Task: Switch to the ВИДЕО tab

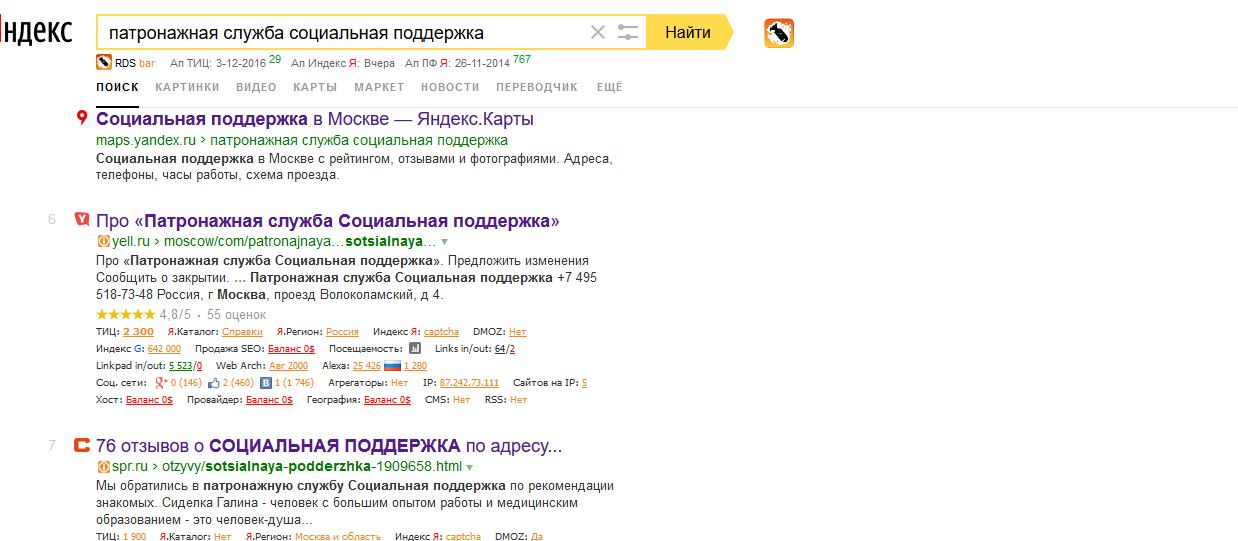Action: (x=256, y=87)
